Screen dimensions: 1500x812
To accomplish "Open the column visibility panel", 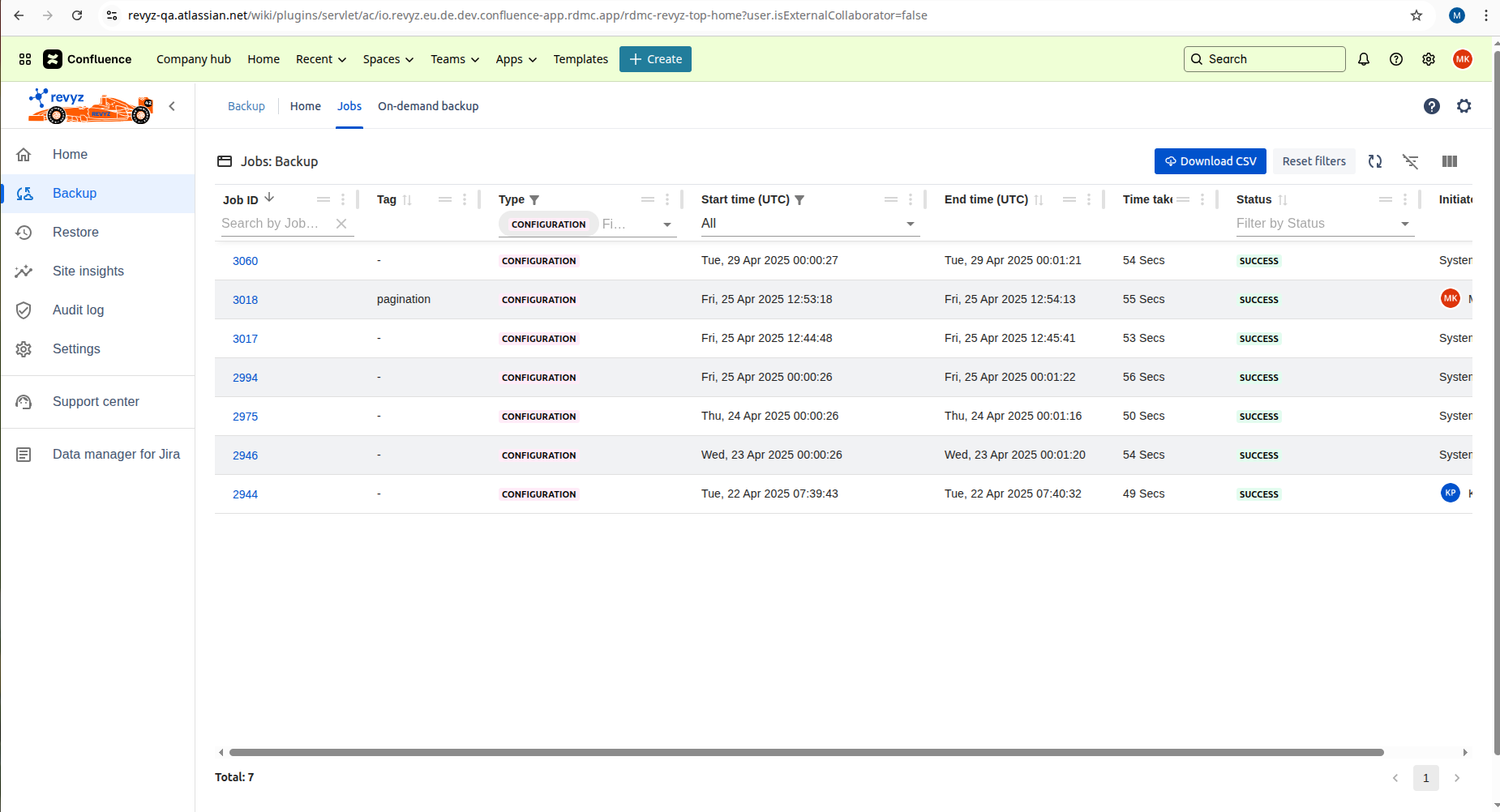I will coord(1449,161).
